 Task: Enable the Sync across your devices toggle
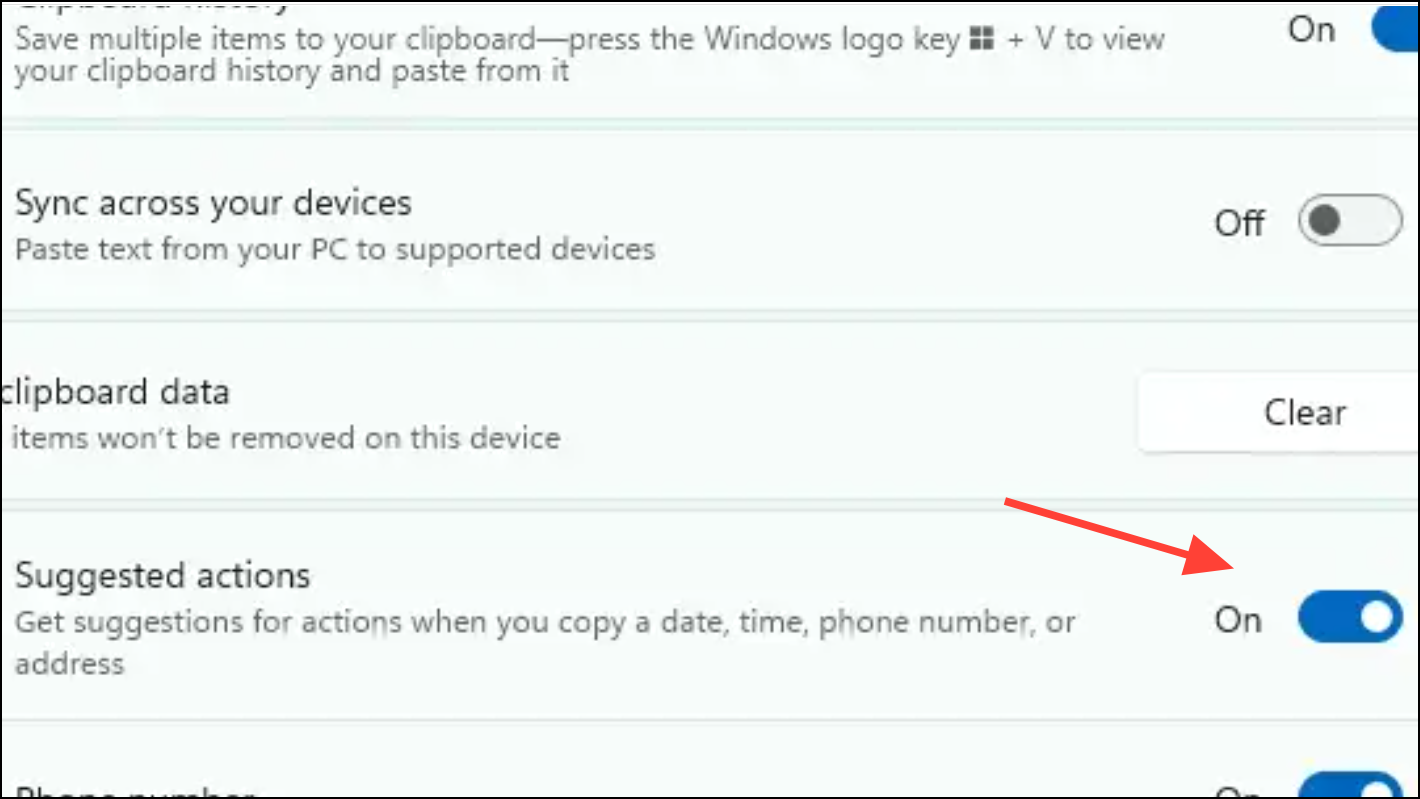point(1350,221)
